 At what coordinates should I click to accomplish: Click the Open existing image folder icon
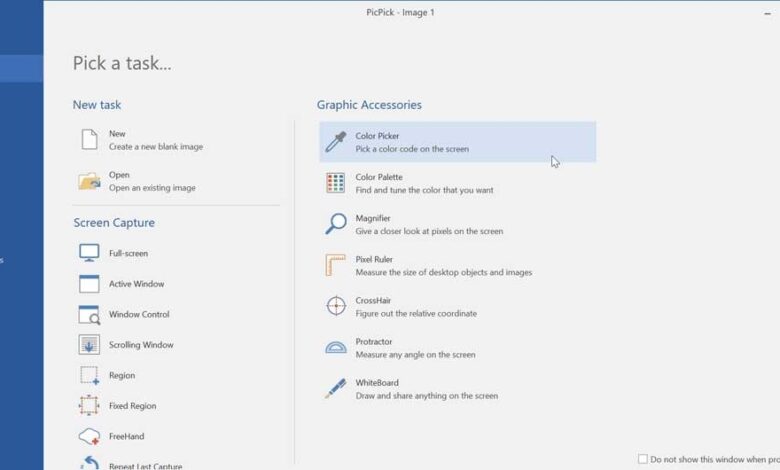pos(89,181)
